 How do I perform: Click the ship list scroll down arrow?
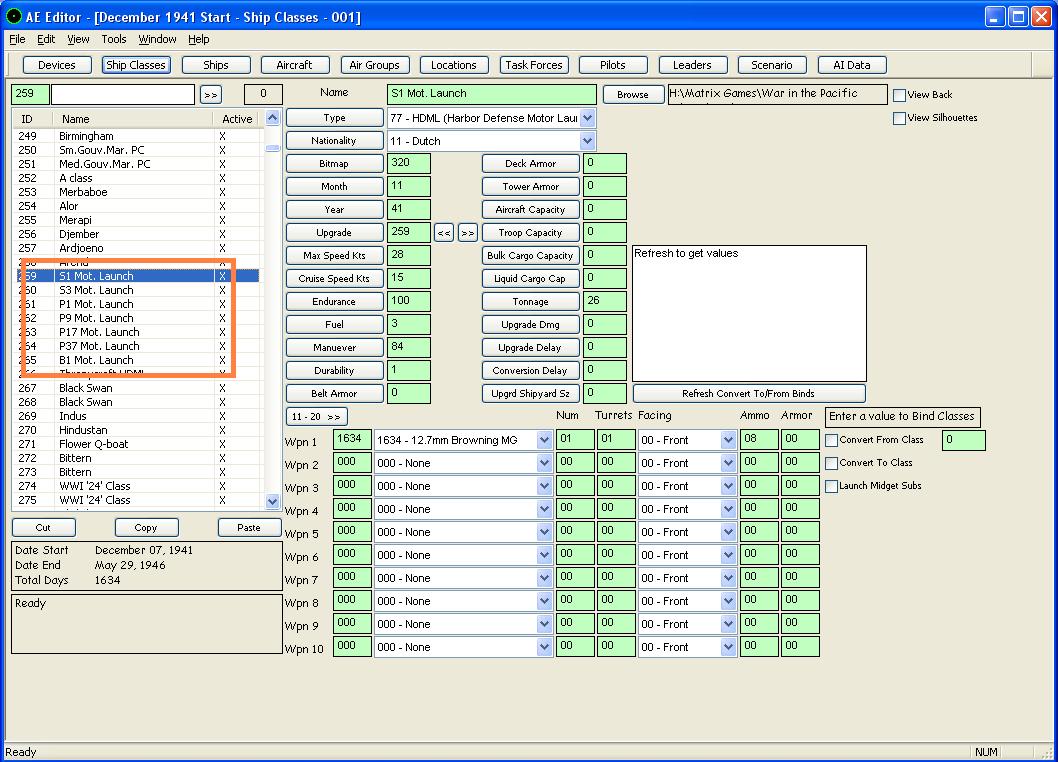tap(273, 501)
